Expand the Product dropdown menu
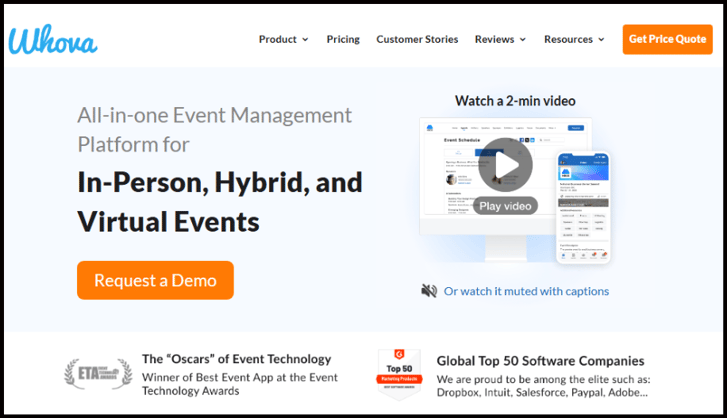 [x=283, y=39]
